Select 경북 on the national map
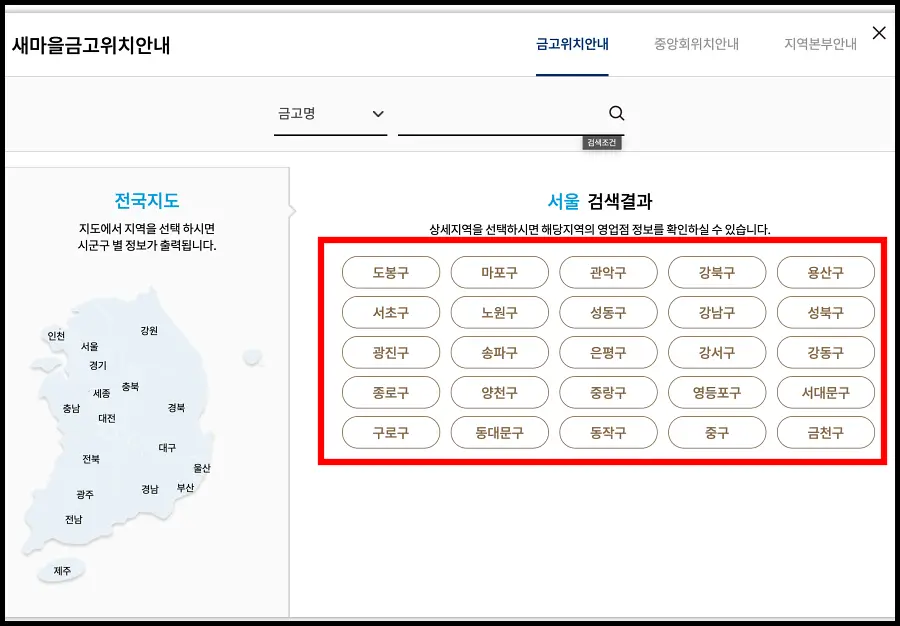Screen dimensions: 900x626 (x=176, y=407)
